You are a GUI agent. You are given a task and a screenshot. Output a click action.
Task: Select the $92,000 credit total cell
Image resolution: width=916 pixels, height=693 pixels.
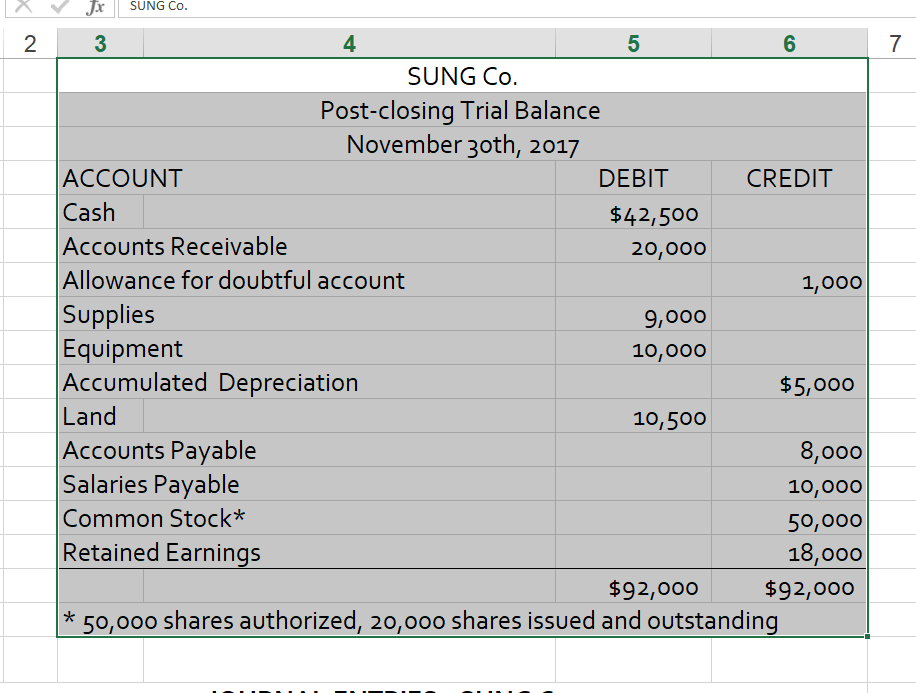pyautogui.click(x=789, y=585)
